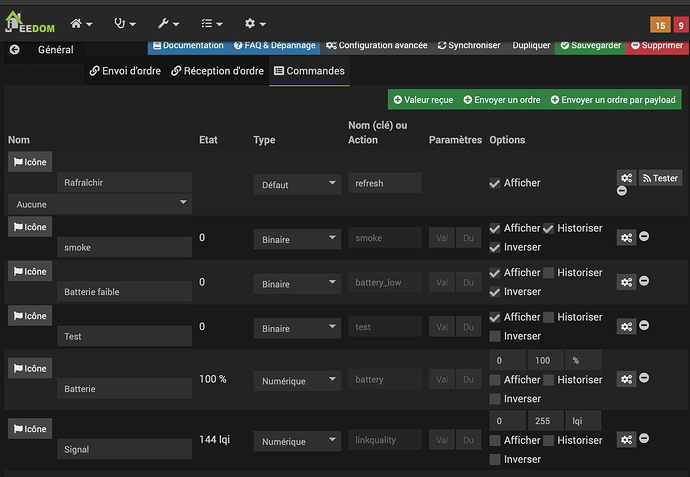Switch to Réception d'ordre tab
690x477 pixels.
(x=217, y=71)
